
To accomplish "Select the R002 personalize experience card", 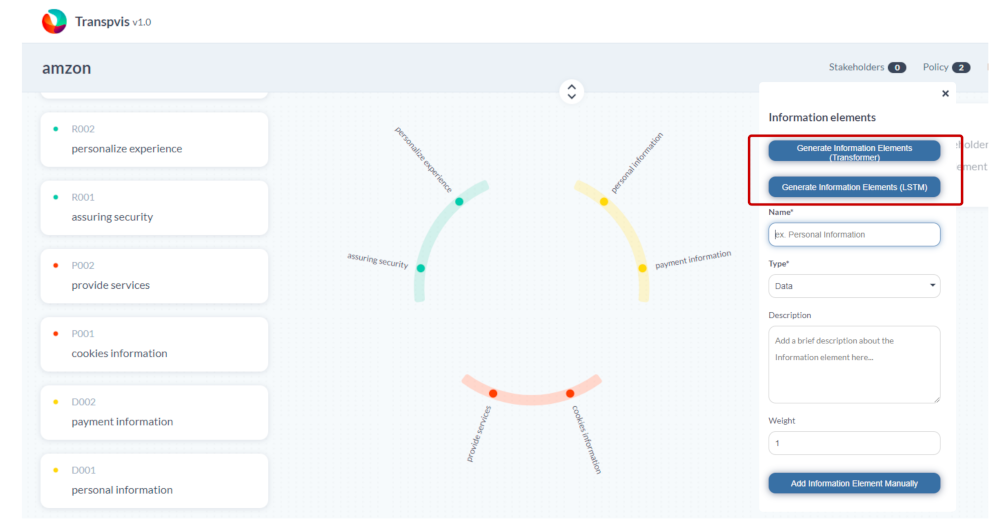I will point(154,140).
